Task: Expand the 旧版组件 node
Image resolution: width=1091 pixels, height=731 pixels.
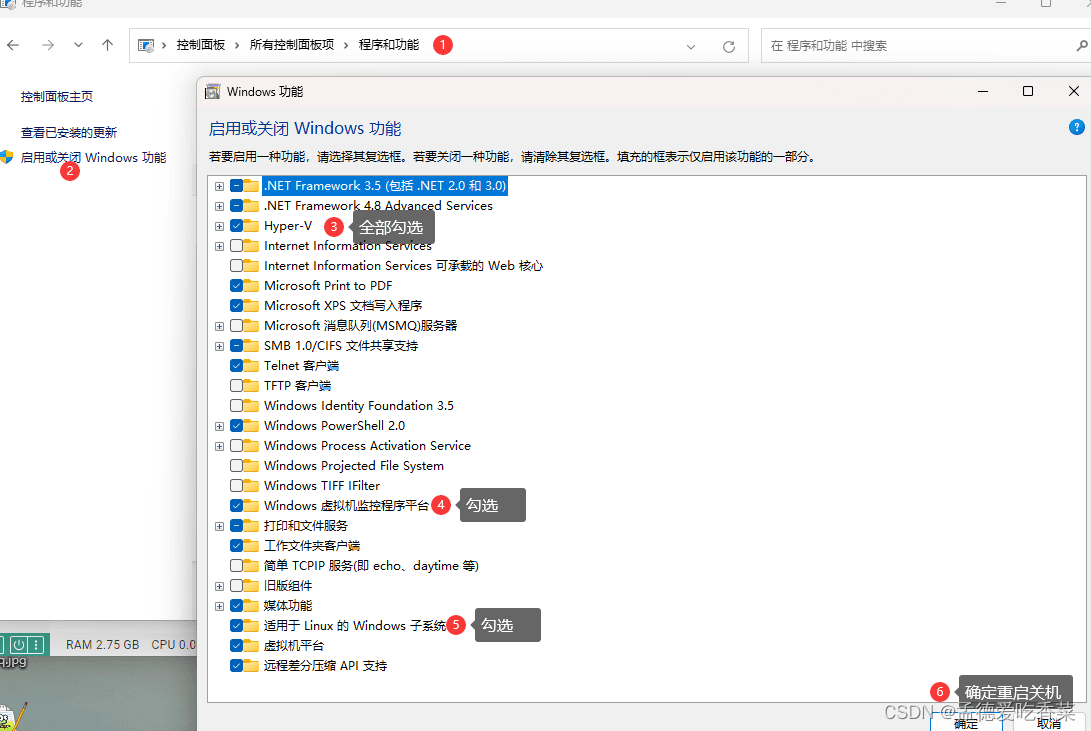Action: 219,586
